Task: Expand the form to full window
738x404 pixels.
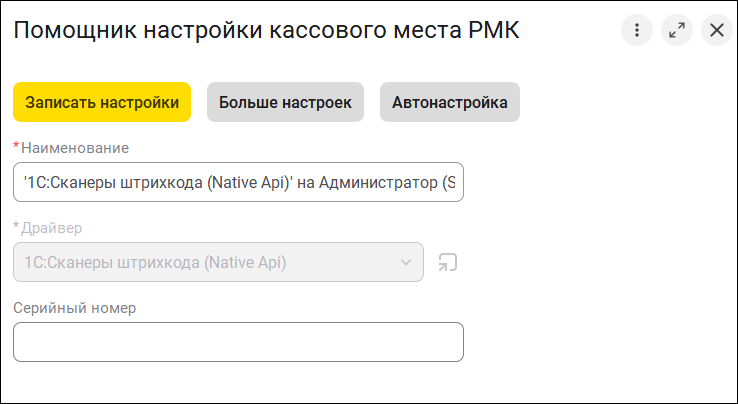Action: point(677,30)
